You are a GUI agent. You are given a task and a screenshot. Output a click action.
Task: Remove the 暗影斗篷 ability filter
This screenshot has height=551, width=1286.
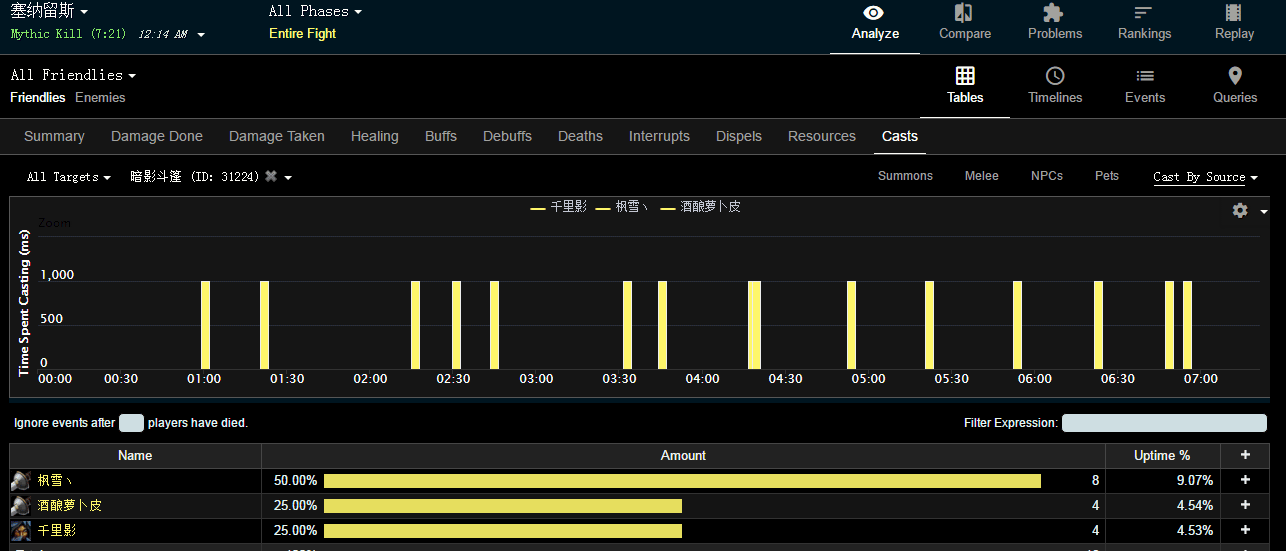271,176
